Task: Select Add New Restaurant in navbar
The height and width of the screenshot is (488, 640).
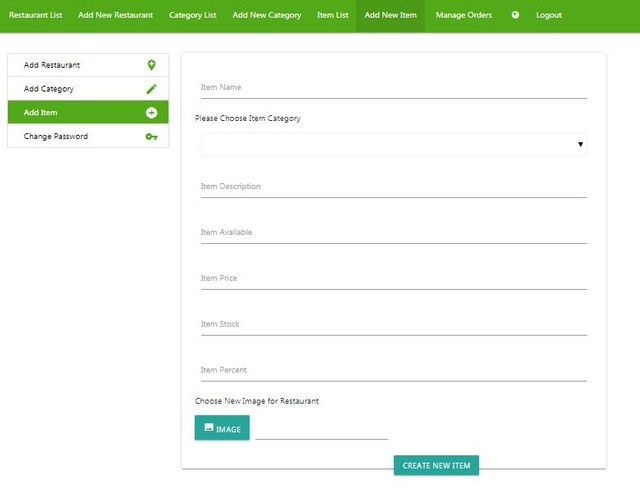Action: (115, 15)
